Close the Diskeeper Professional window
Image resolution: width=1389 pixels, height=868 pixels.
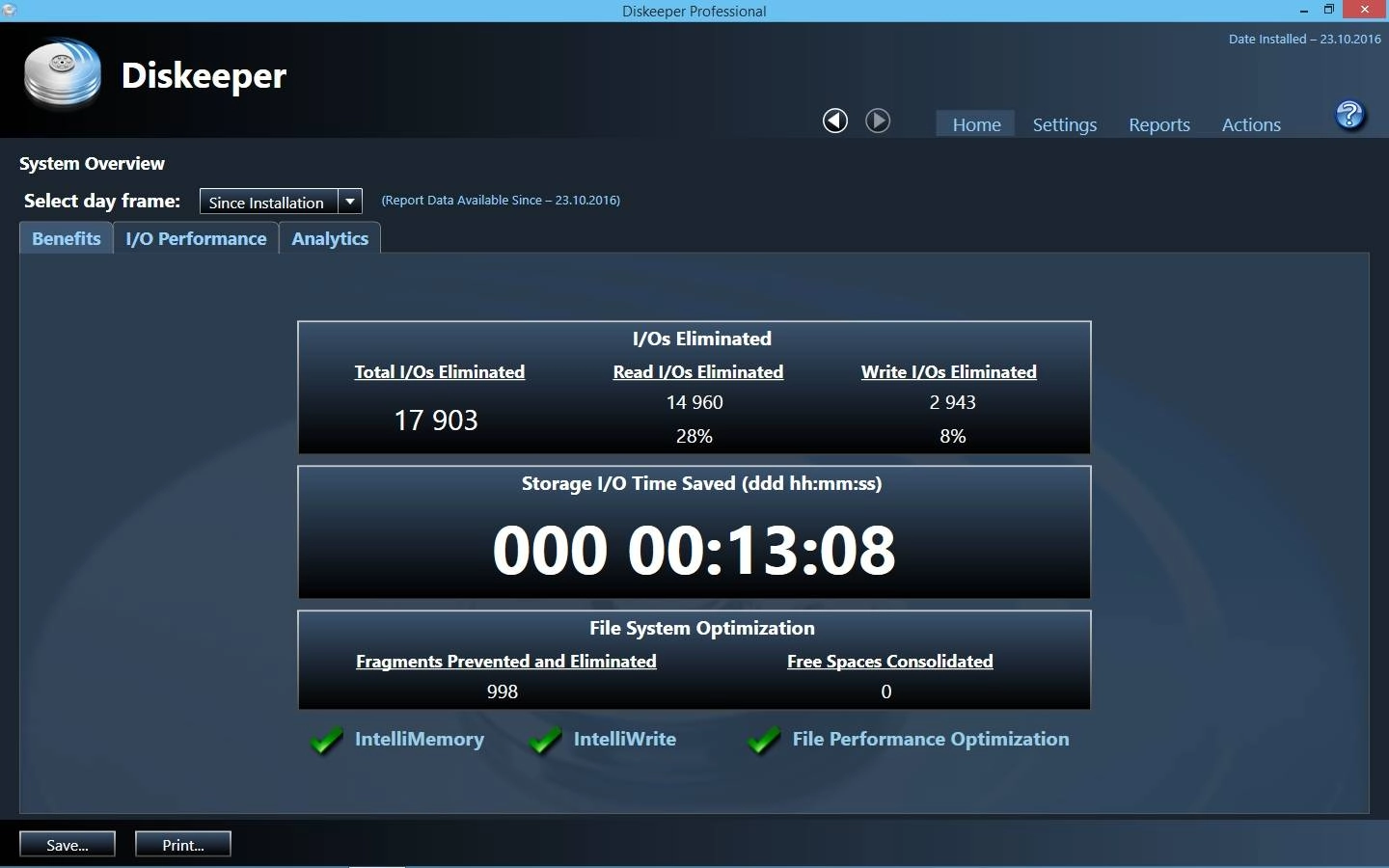[x=1365, y=10]
